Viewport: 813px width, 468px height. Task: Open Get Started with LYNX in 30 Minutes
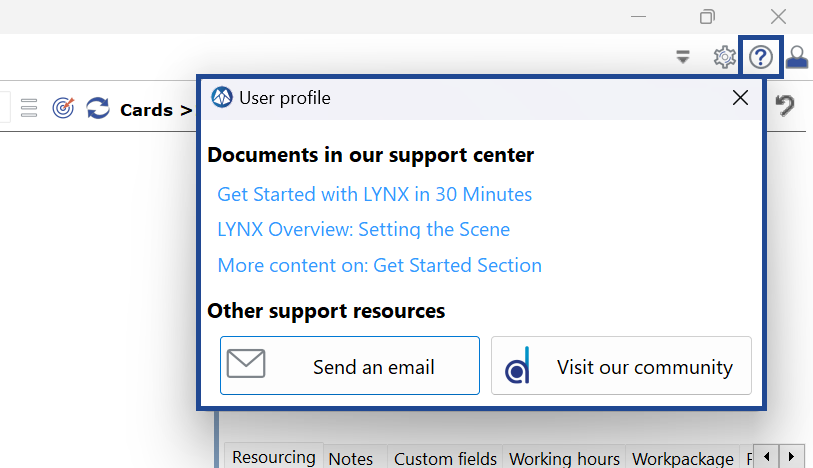374,194
